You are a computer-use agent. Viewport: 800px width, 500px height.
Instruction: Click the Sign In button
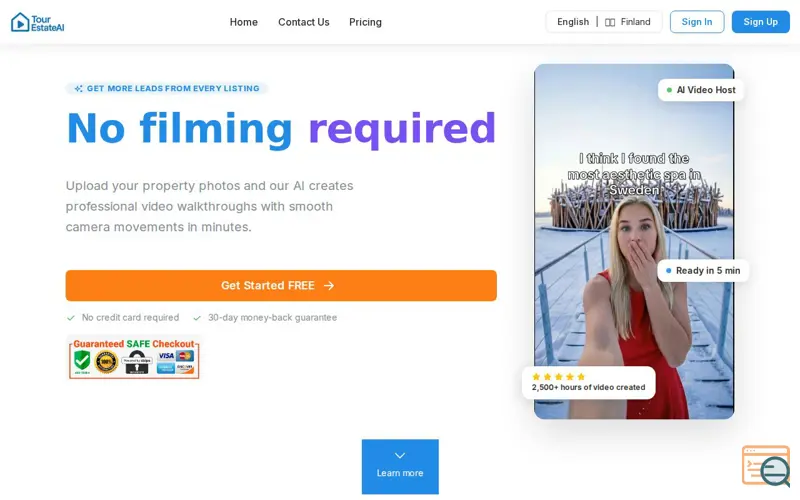tap(697, 22)
